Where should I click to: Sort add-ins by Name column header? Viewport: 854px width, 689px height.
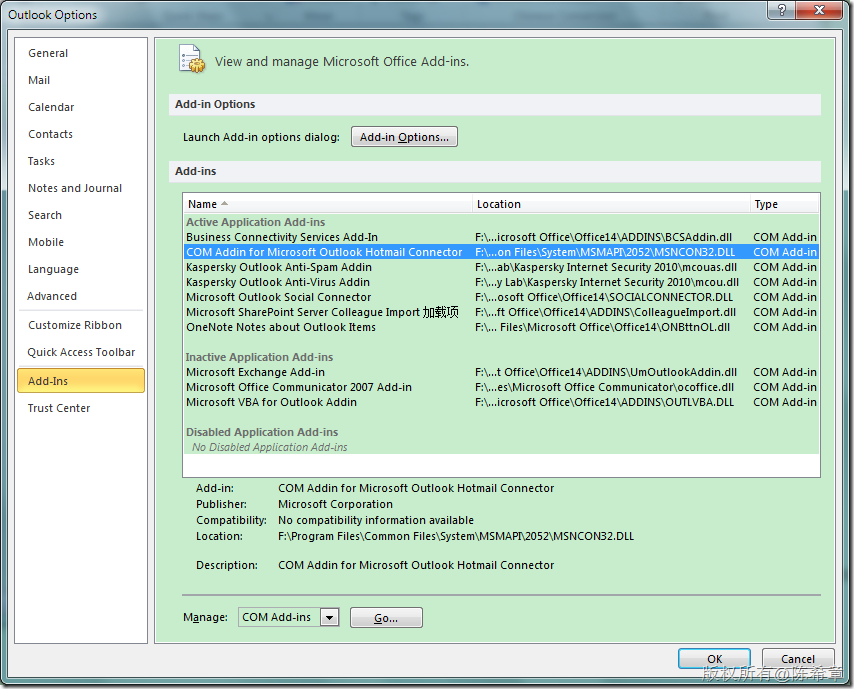(328, 204)
